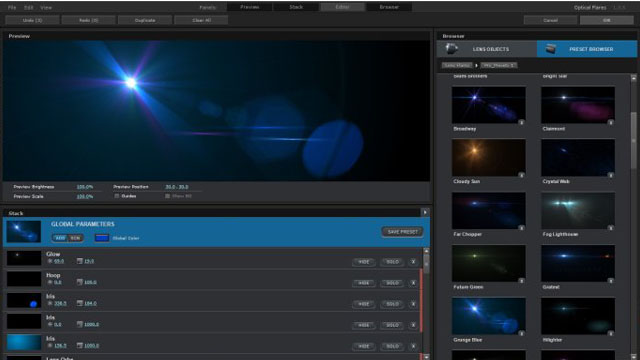
Task: Hide the Glow element
Action: [364, 262]
